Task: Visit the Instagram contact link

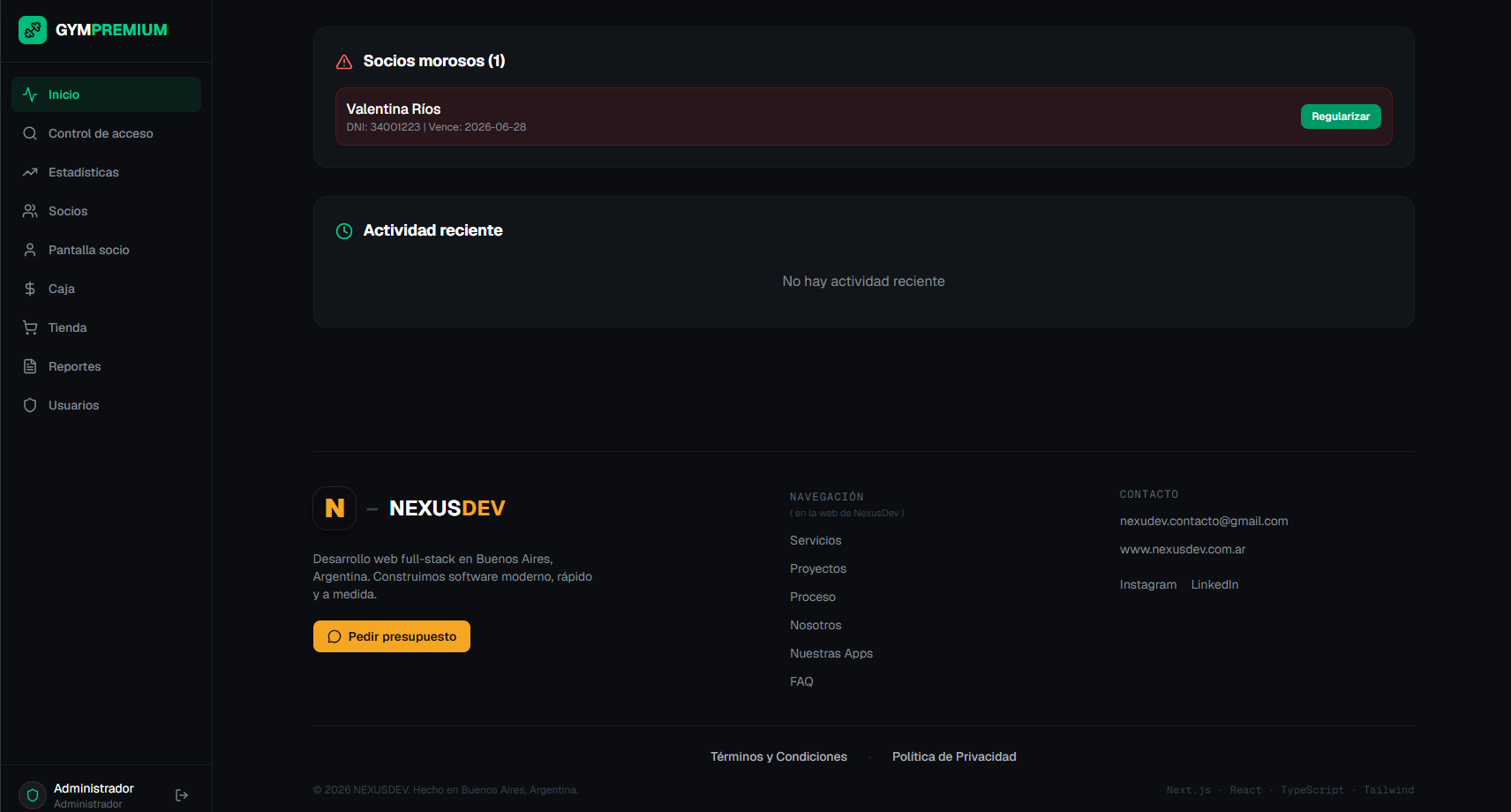Action: 1148,584
